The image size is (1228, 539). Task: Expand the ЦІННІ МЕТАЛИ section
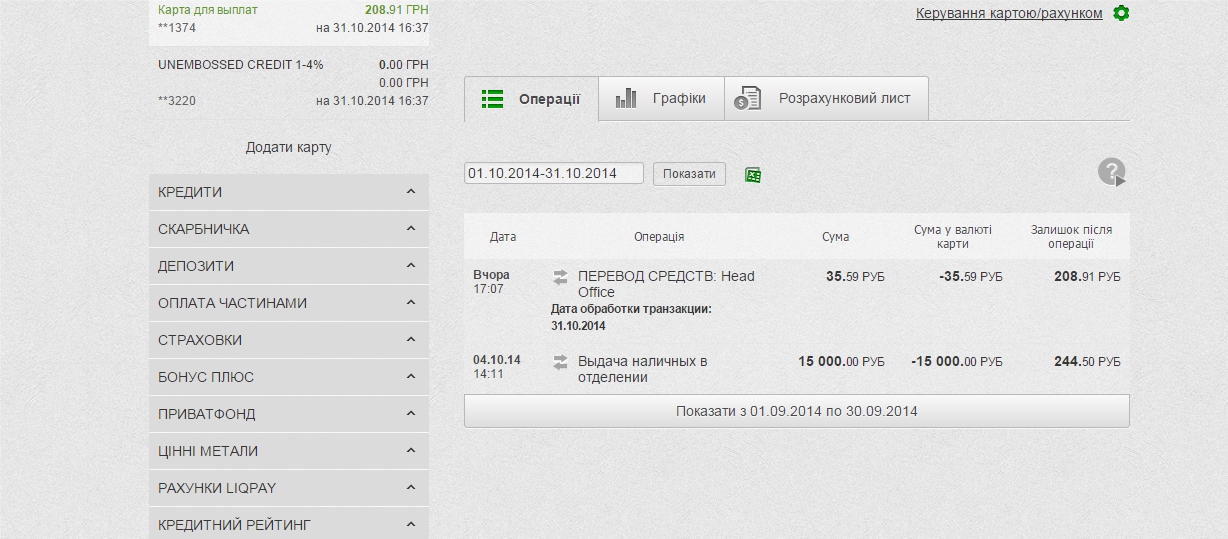(288, 451)
